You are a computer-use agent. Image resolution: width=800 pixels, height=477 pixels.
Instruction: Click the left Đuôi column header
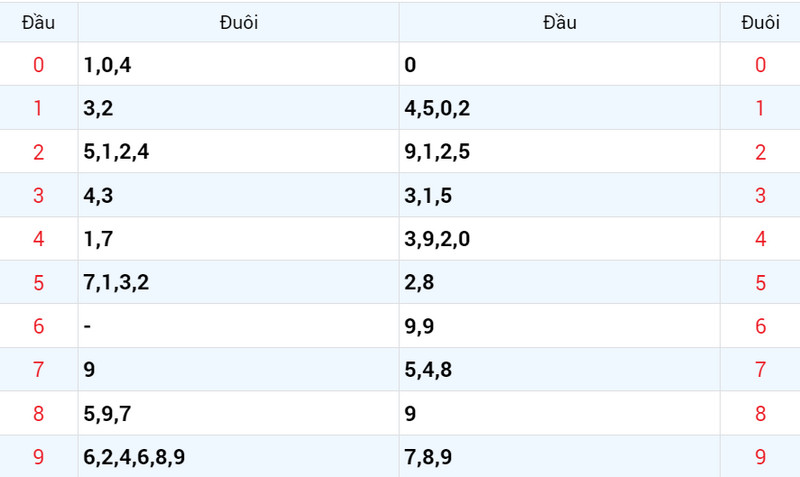(x=239, y=22)
